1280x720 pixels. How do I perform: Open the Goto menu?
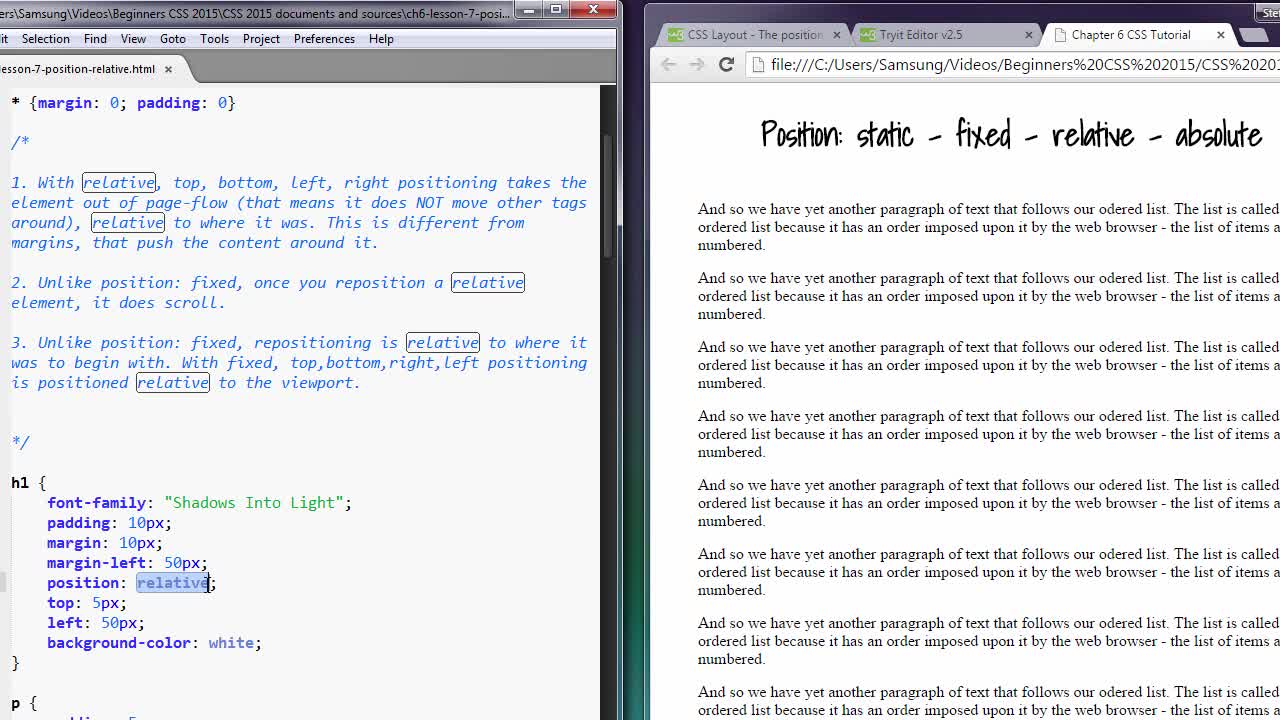tap(173, 39)
